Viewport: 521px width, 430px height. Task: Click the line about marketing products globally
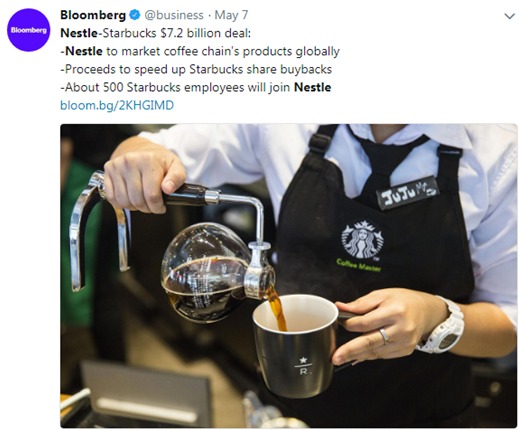click(x=200, y=51)
